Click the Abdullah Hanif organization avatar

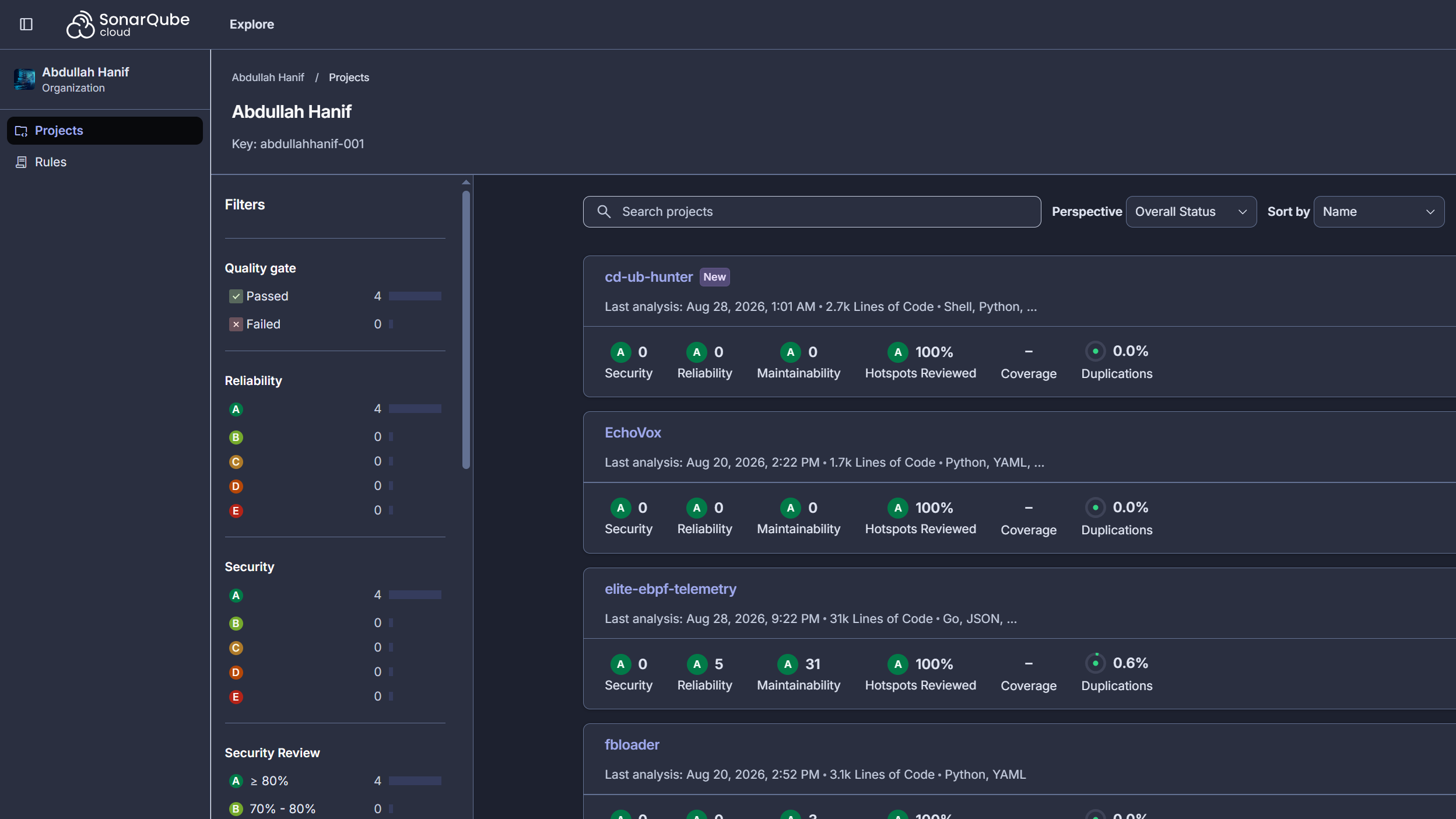click(24, 79)
